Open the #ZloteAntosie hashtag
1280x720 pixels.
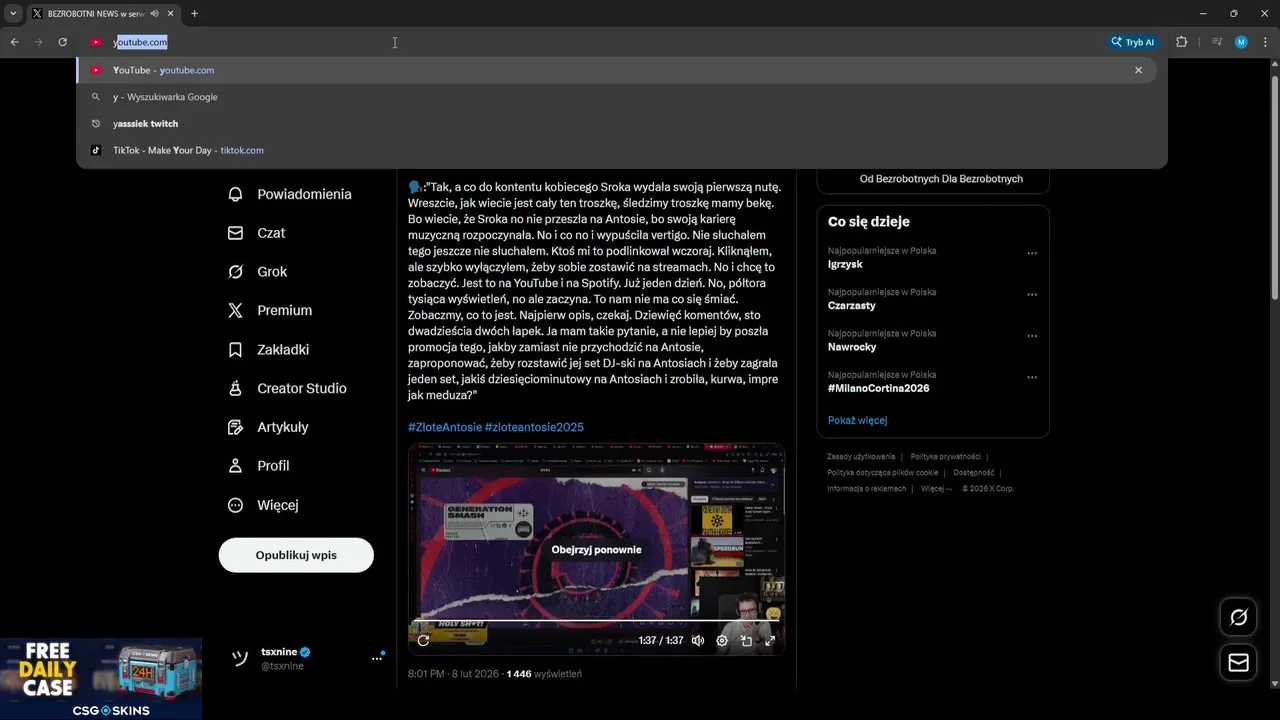click(444, 427)
